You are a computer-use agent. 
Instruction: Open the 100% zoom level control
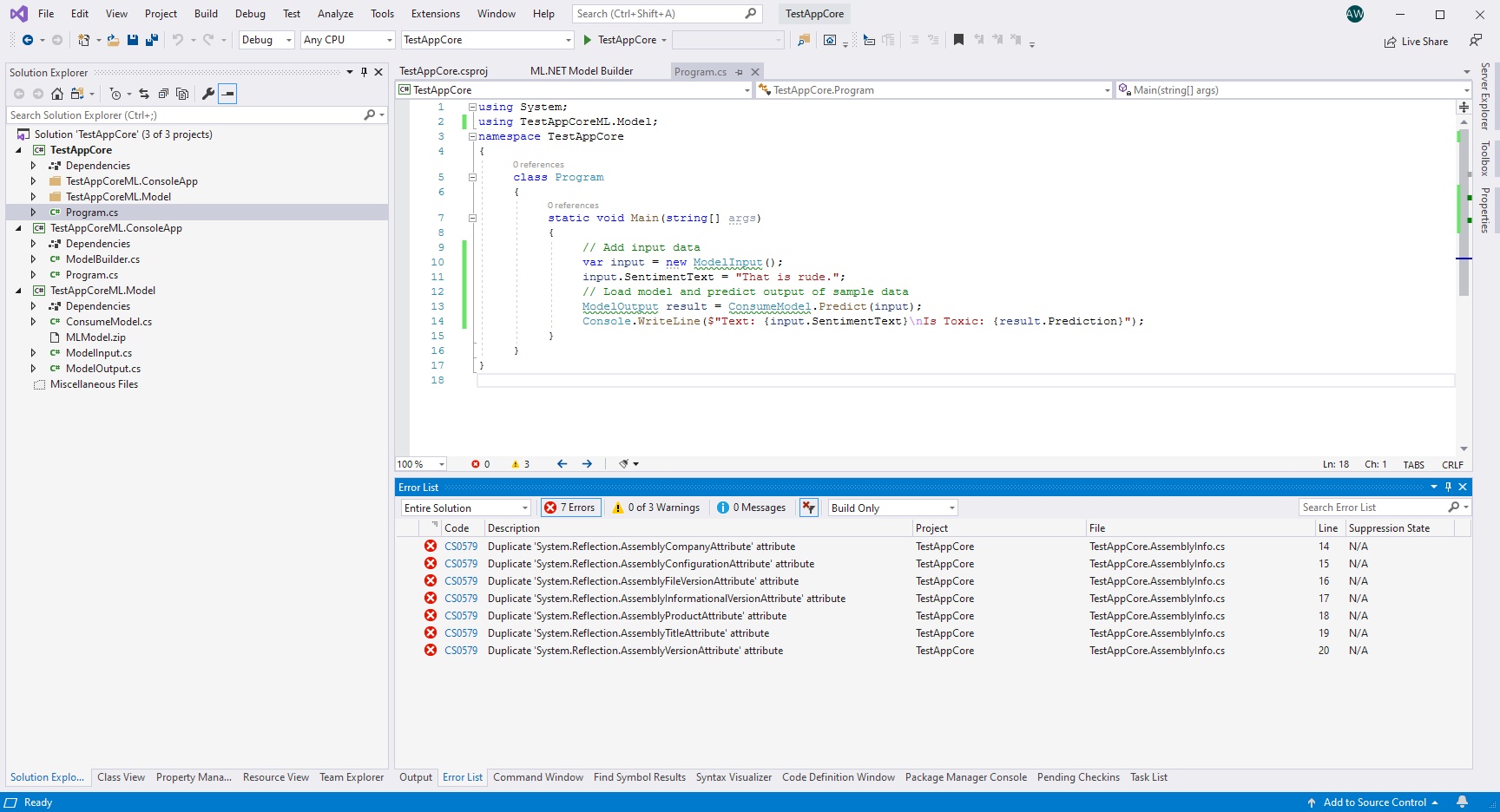420,464
